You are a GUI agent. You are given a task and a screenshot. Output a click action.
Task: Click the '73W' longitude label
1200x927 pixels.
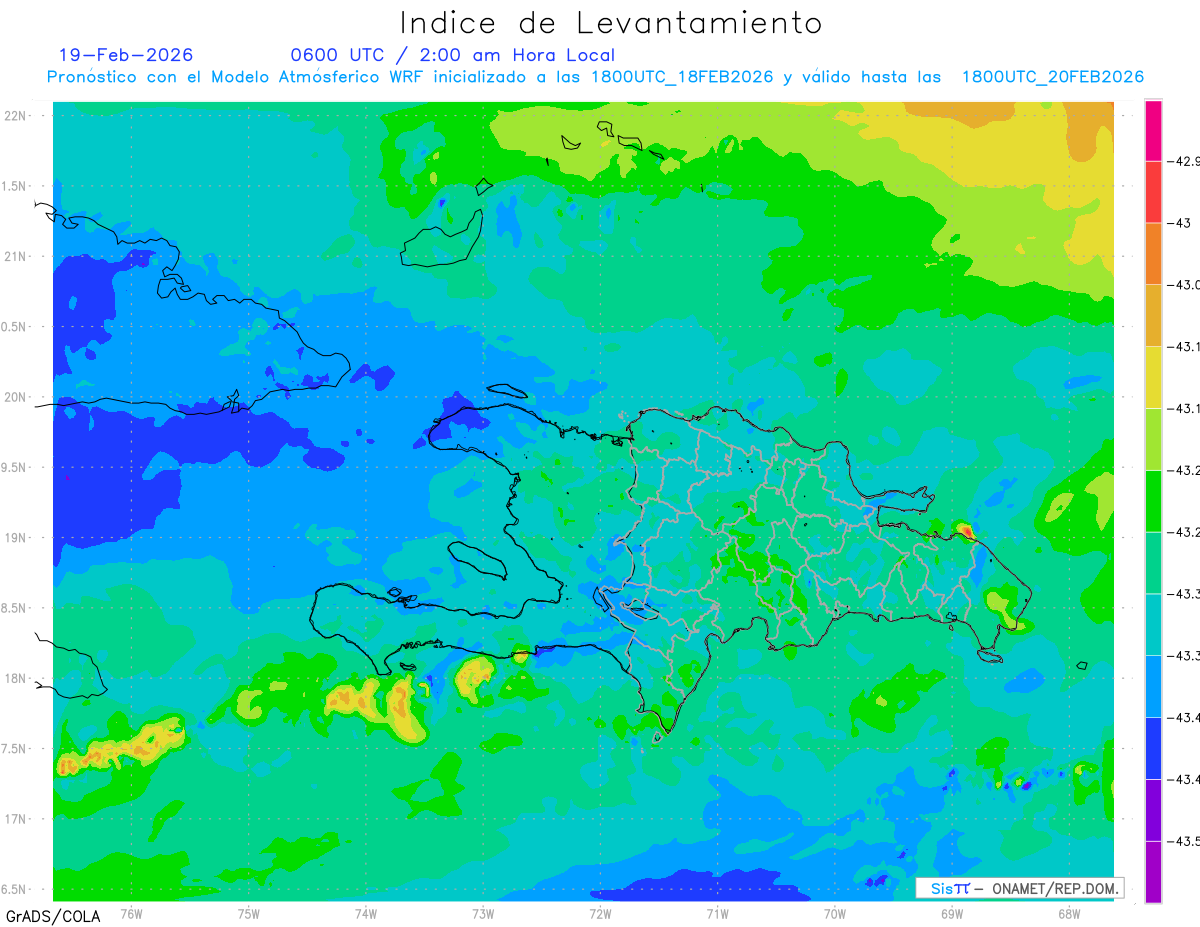tap(483, 913)
